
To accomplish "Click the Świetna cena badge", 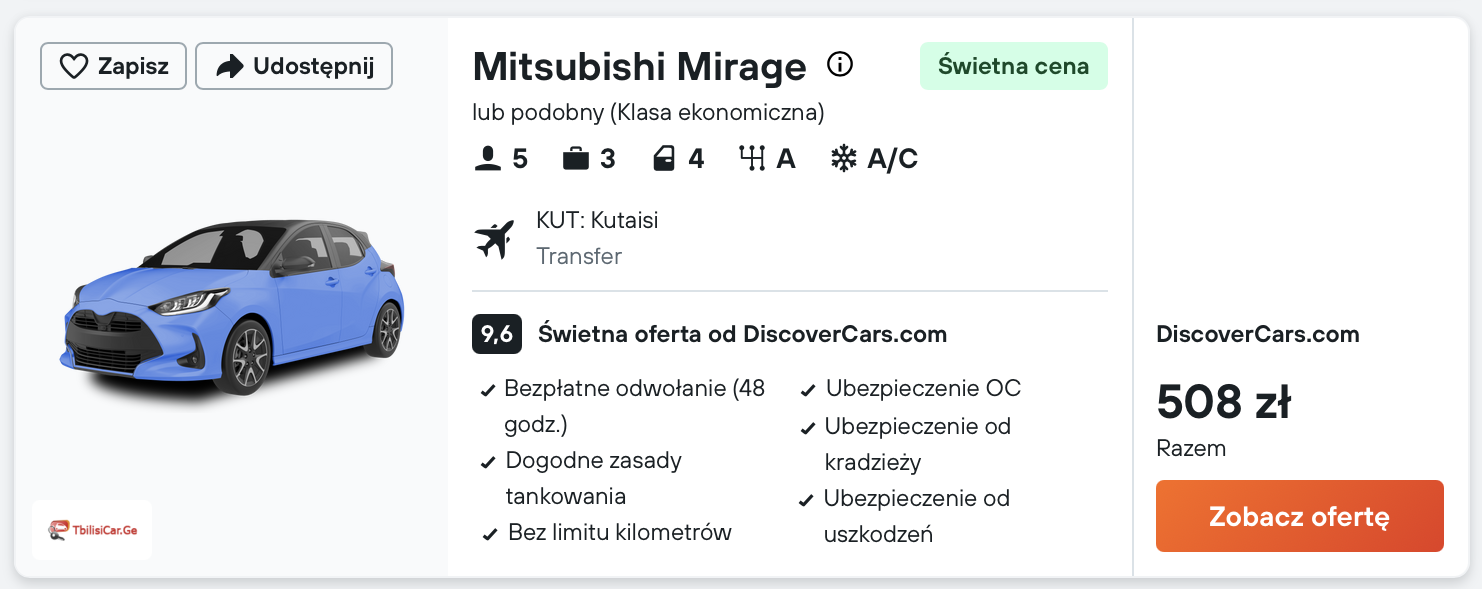I will coord(1013,66).
